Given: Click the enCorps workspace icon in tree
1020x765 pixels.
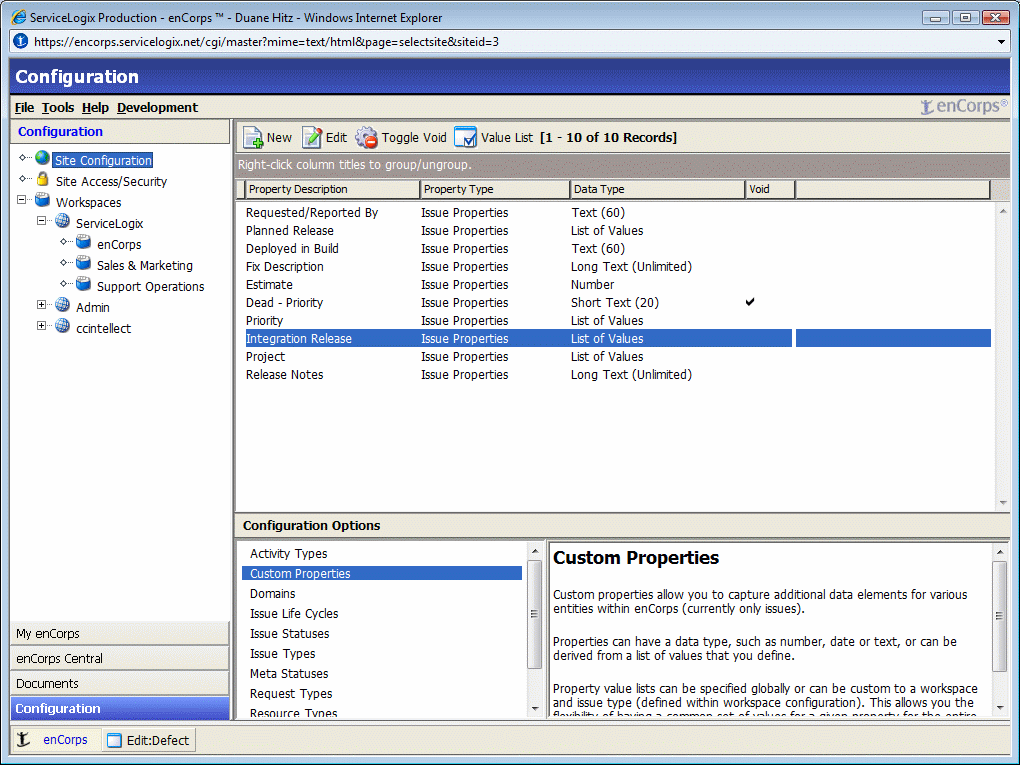Looking at the screenshot, I should [x=83, y=242].
